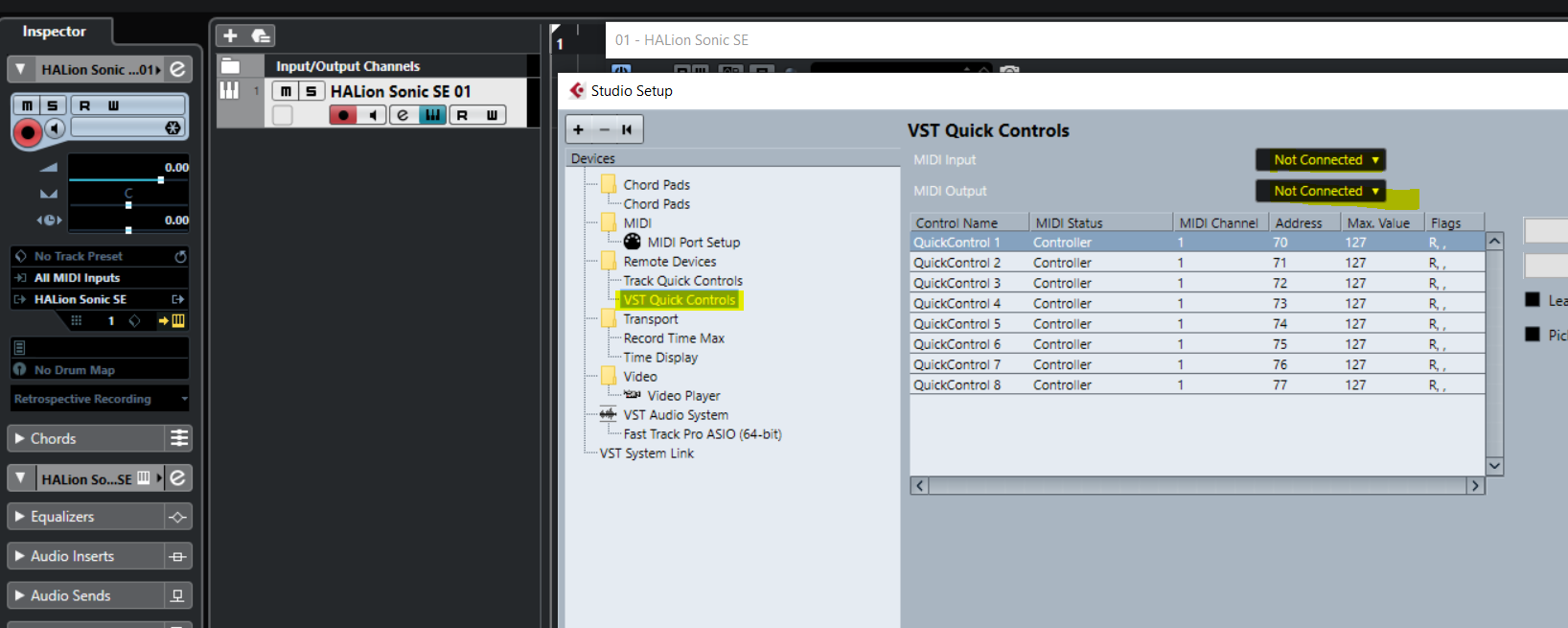The width and height of the screenshot is (1568, 628).
Task: Toggle monitor on track HALion Sonic SE 01
Action: point(373,115)
